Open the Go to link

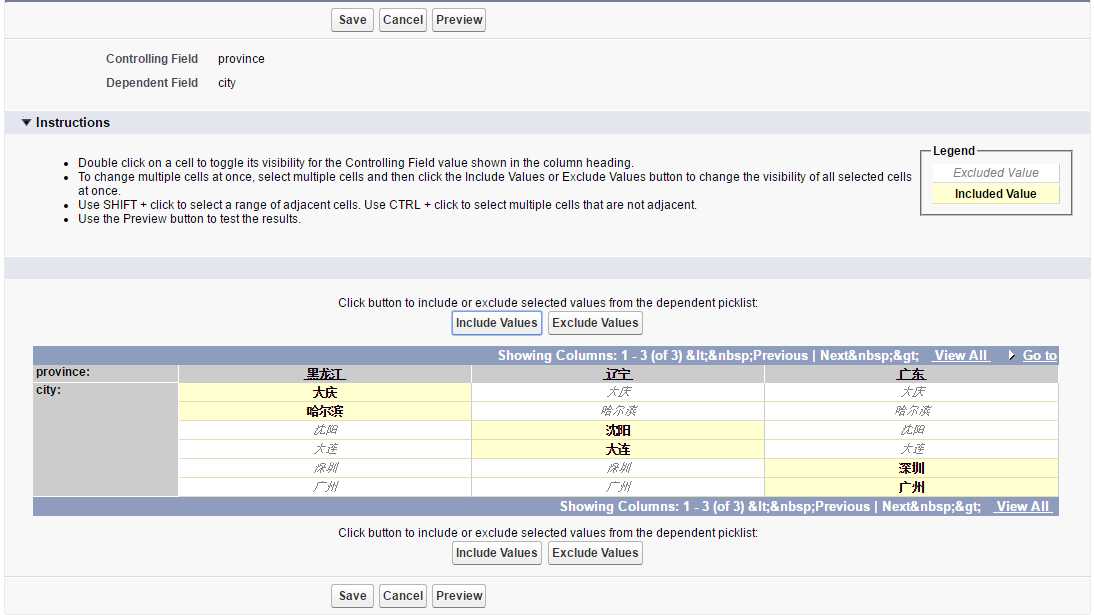1040,355
